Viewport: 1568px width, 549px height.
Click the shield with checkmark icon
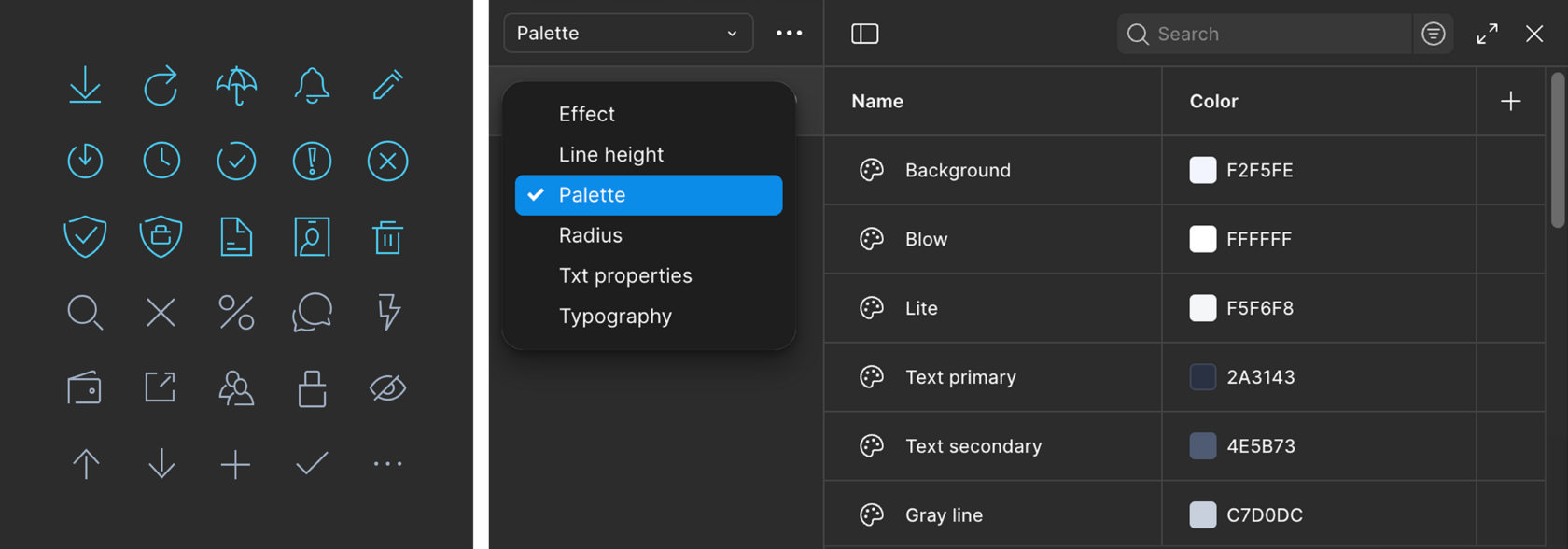[x=85, y=237]
